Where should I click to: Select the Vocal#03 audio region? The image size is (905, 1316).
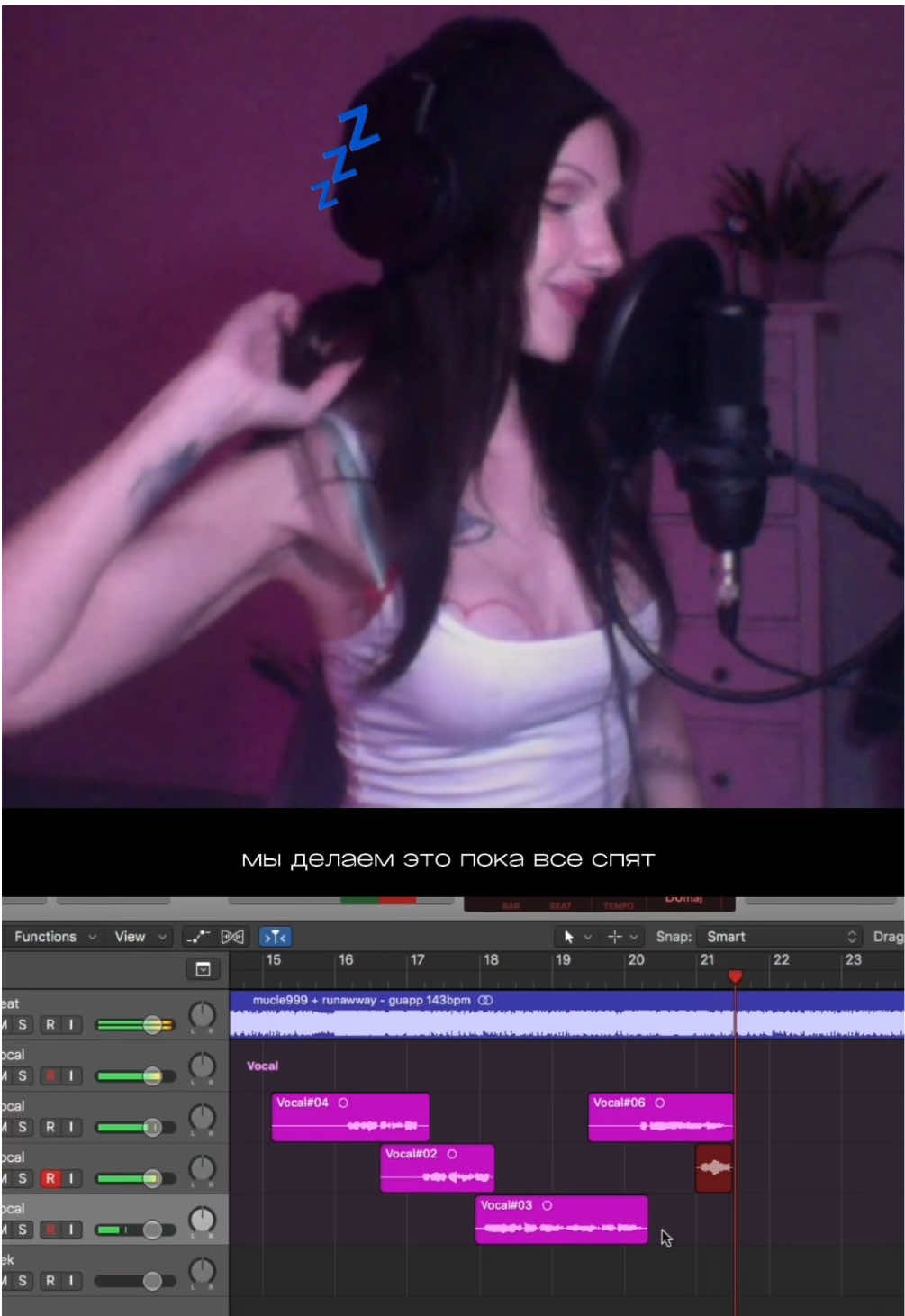coord(562,1221)
